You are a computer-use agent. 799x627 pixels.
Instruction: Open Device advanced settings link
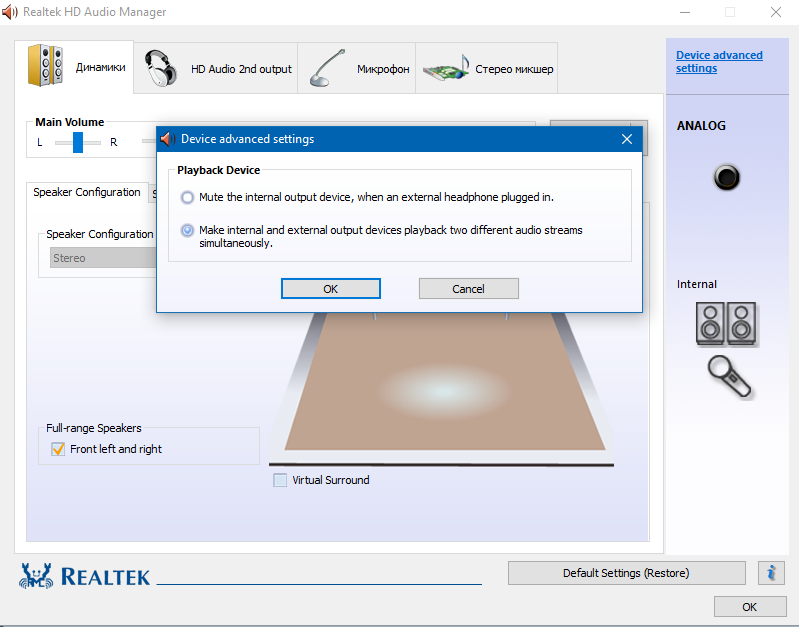pos(719,62)
